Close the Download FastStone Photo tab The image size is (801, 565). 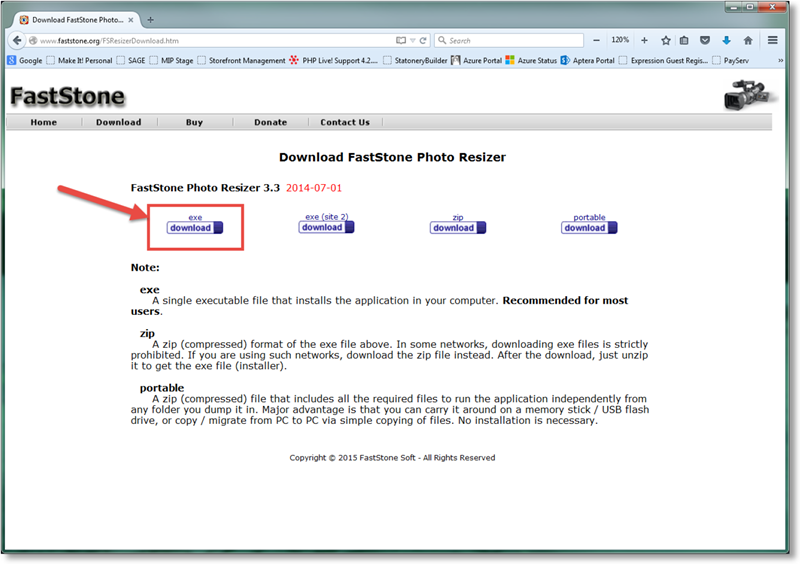pos(131,20)
